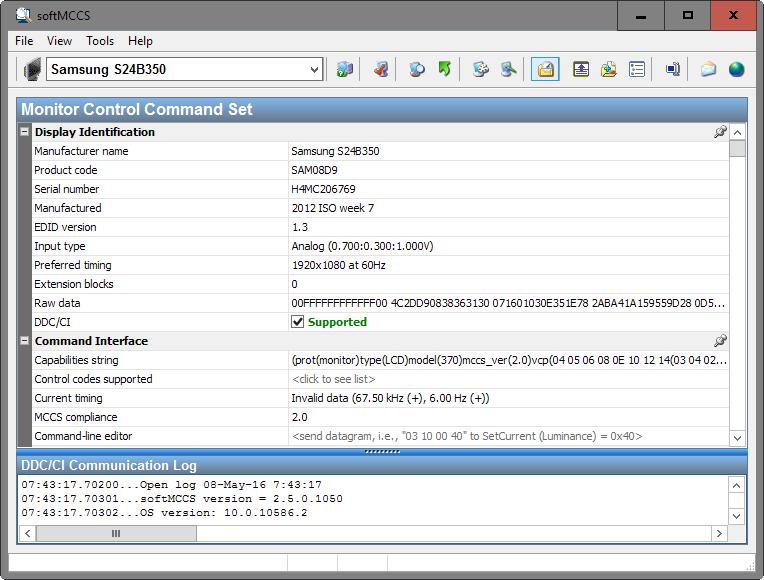Click the dotted splitter grip above the log

pyautogui.click(x=382, y=451)
